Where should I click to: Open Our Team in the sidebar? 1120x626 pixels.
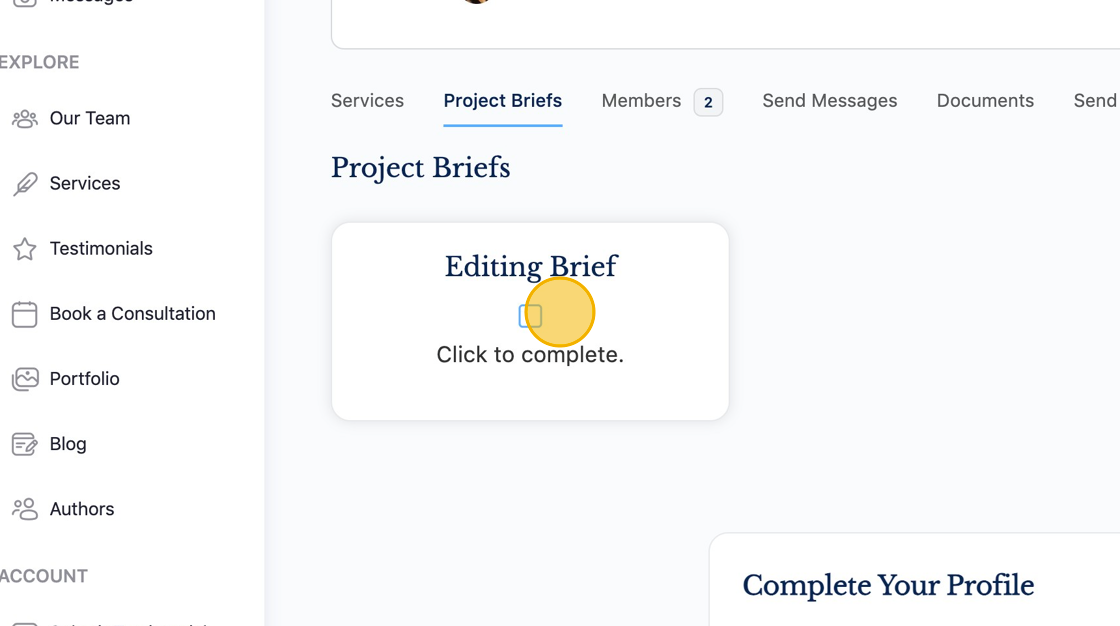click(90, 118)
